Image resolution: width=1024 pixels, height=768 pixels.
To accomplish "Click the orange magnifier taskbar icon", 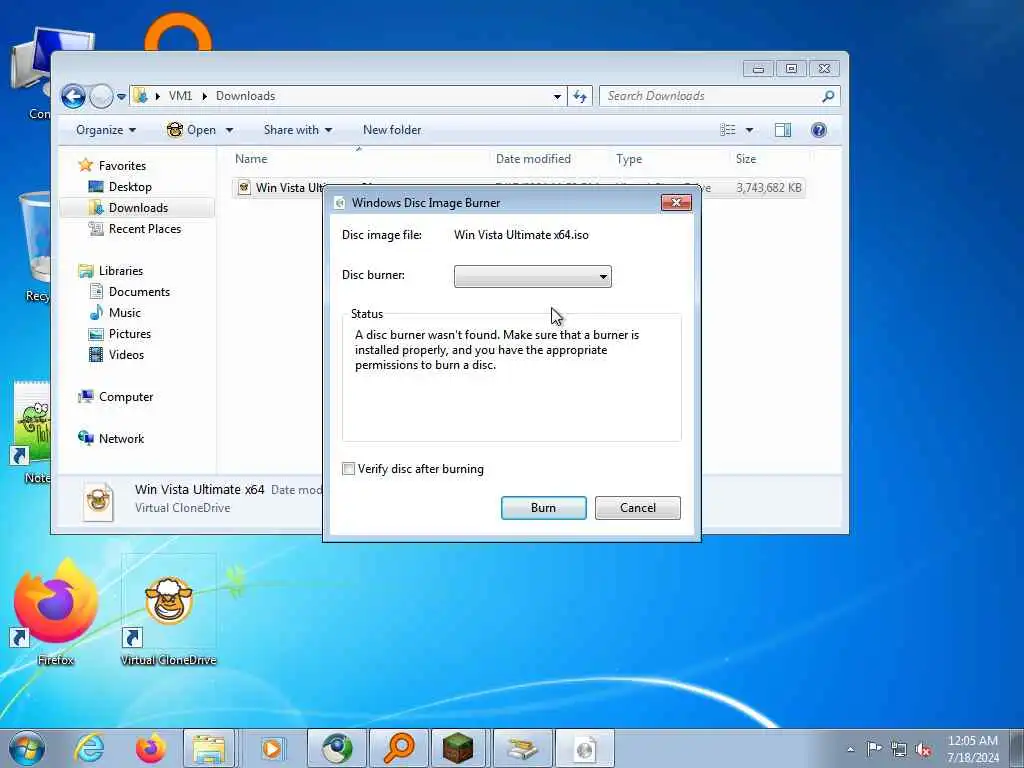I will [x=399, y=748].
